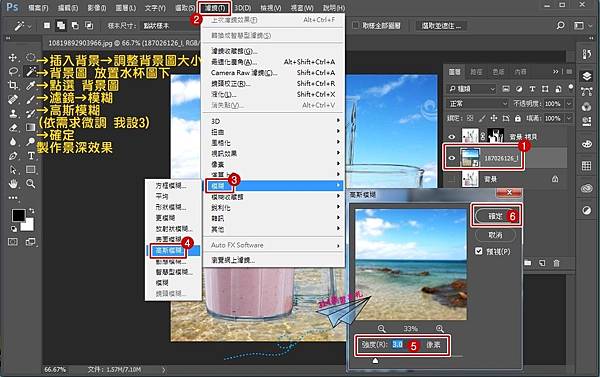Select the Dodge tool

pyautogui.click(x=31, y=142)
